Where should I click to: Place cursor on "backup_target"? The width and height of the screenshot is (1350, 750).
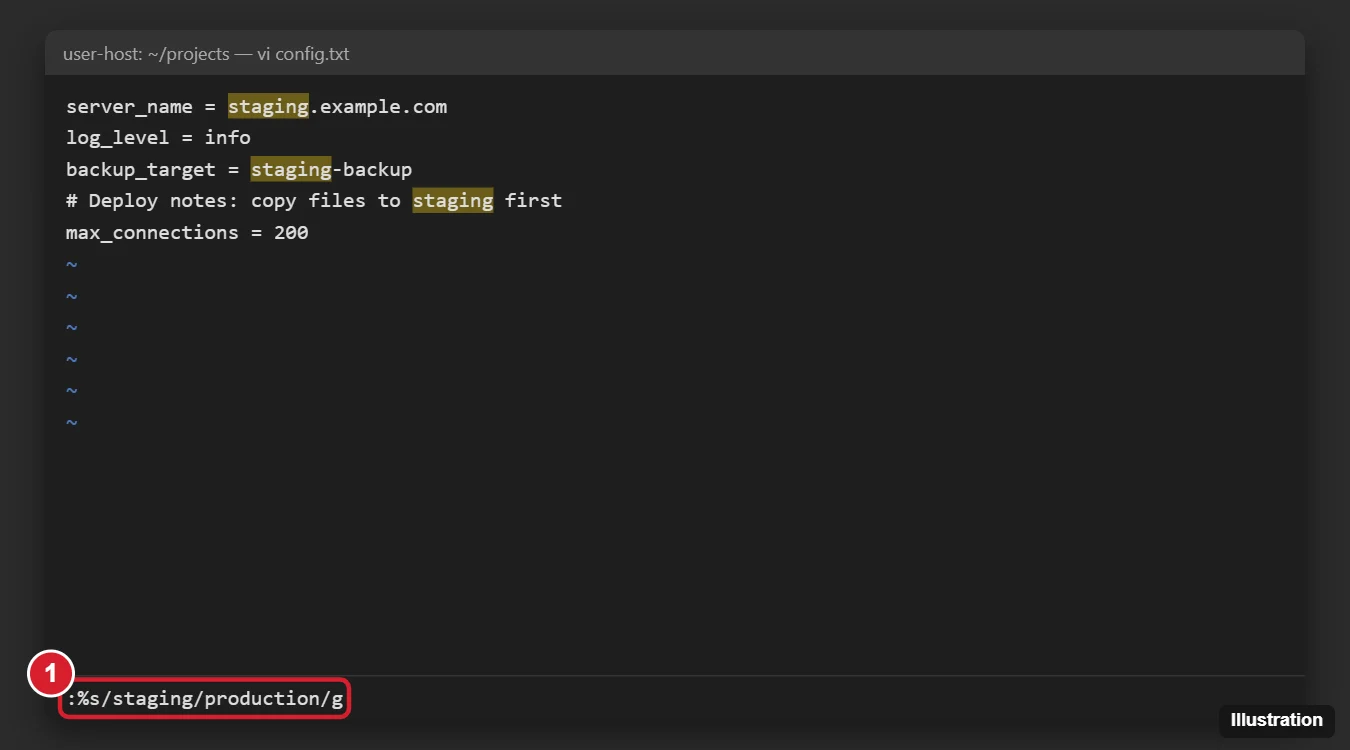coord(141,169)
